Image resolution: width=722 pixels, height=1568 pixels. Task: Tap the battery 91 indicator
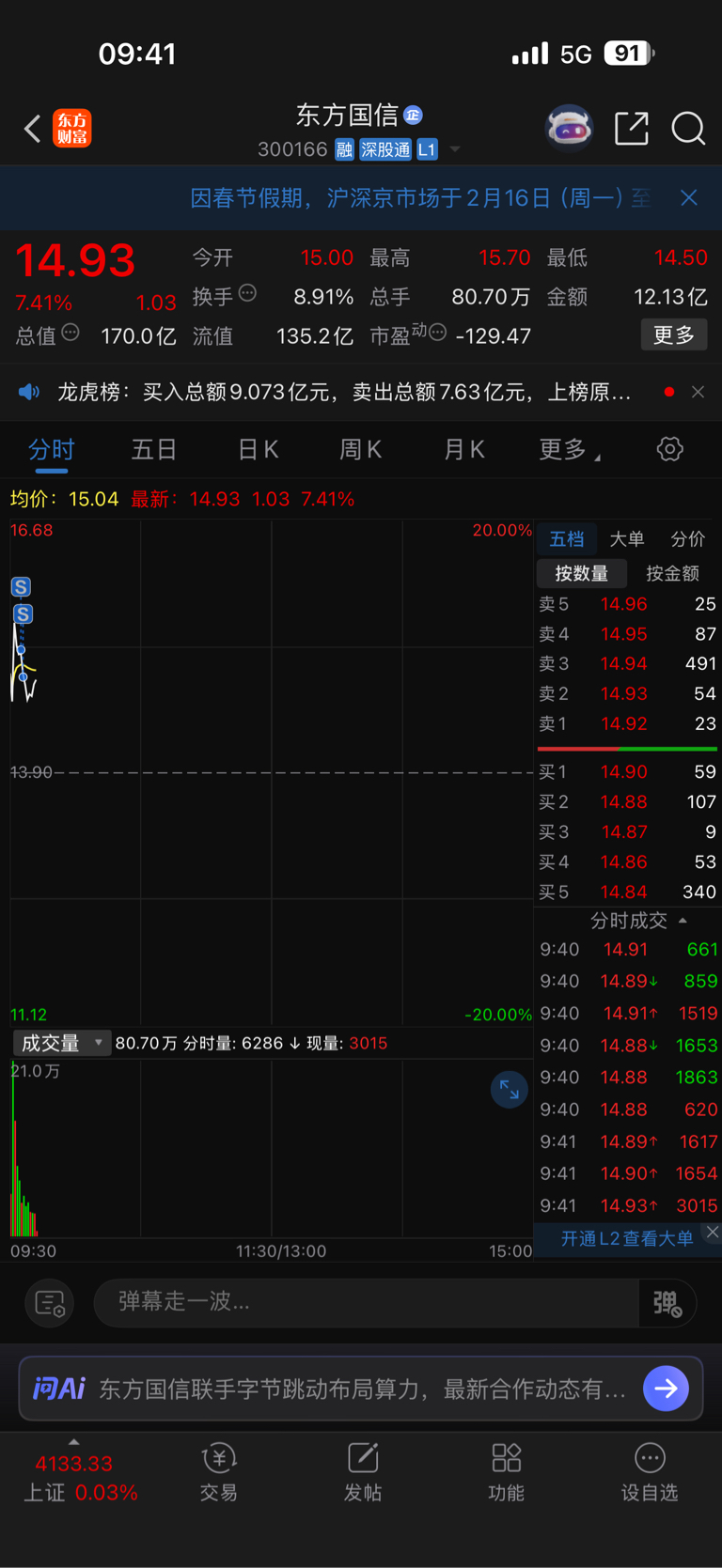coord(630,54)
